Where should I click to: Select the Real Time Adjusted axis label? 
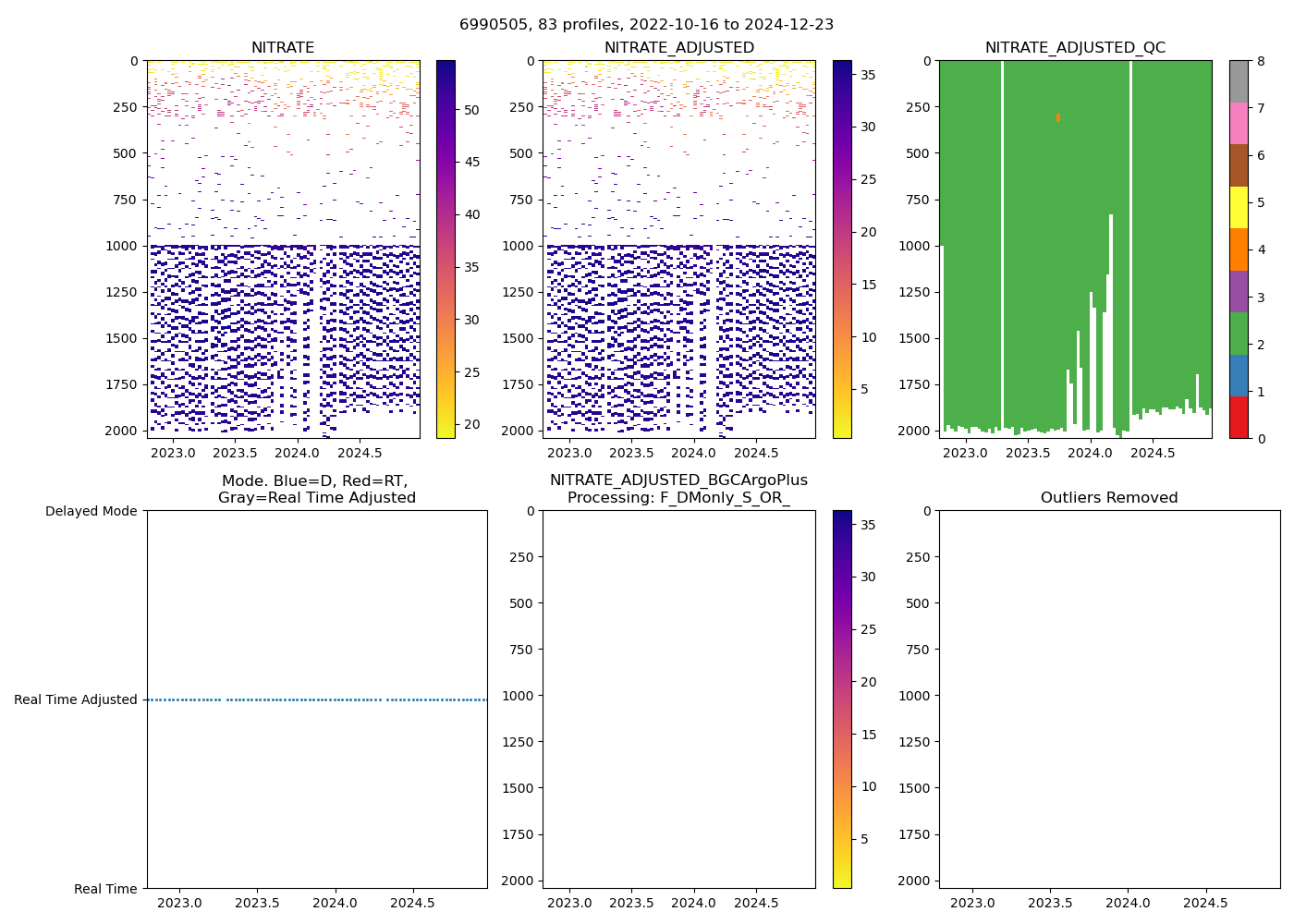(x=75, y=699)
